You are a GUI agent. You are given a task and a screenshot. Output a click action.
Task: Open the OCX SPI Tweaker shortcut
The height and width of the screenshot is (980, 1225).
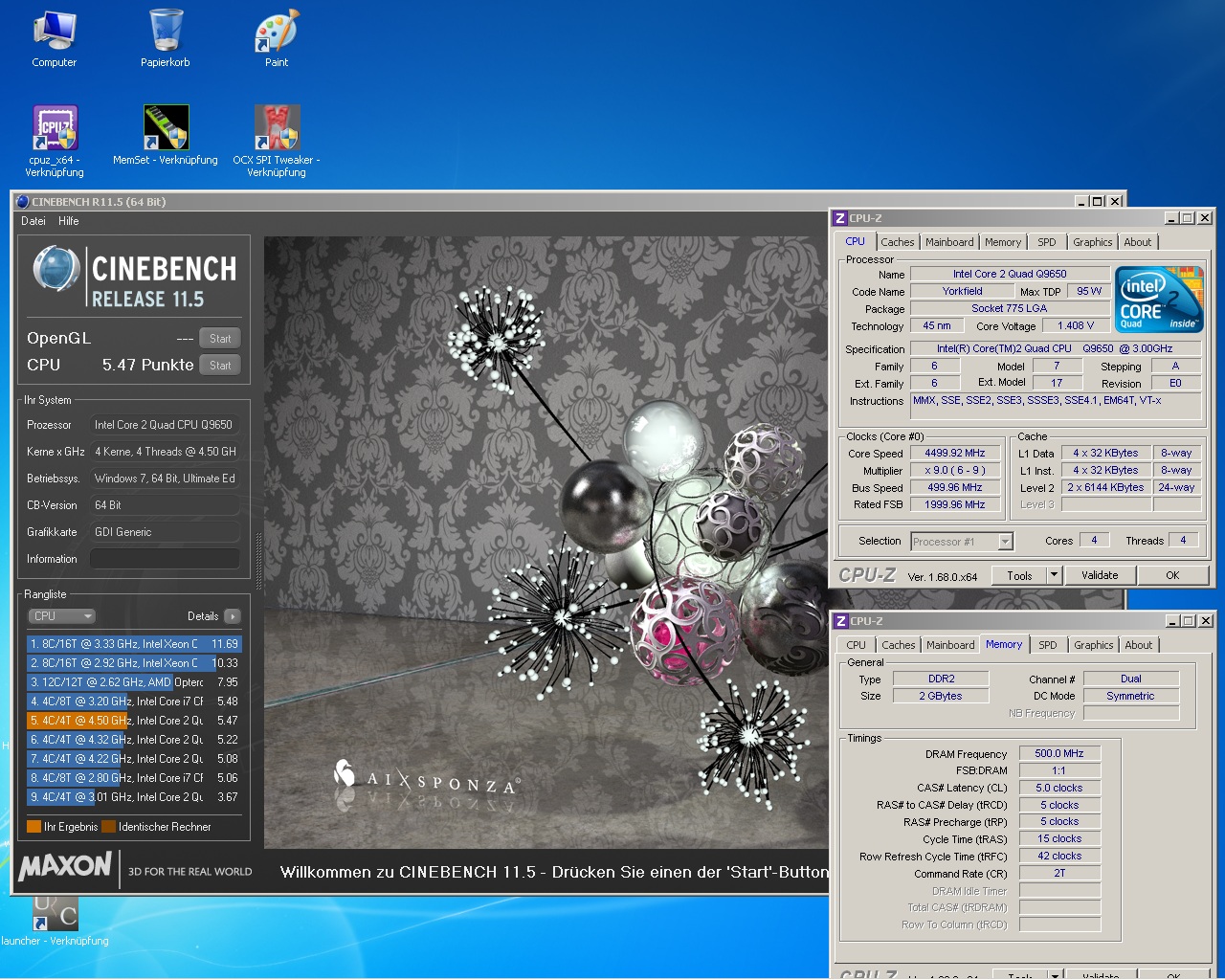277,141
